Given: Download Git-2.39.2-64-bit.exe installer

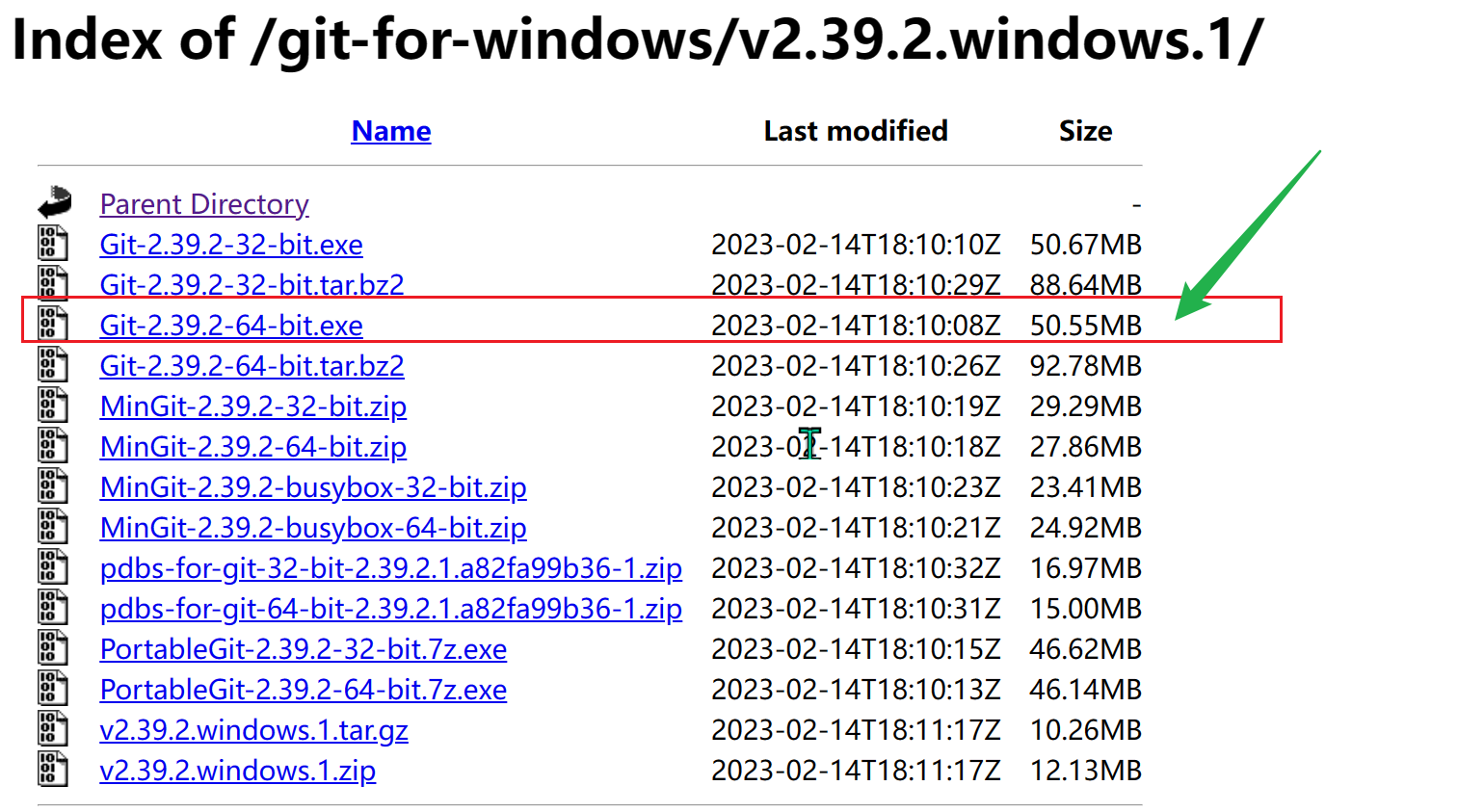Looking at the screenshot, I should 231,326.
